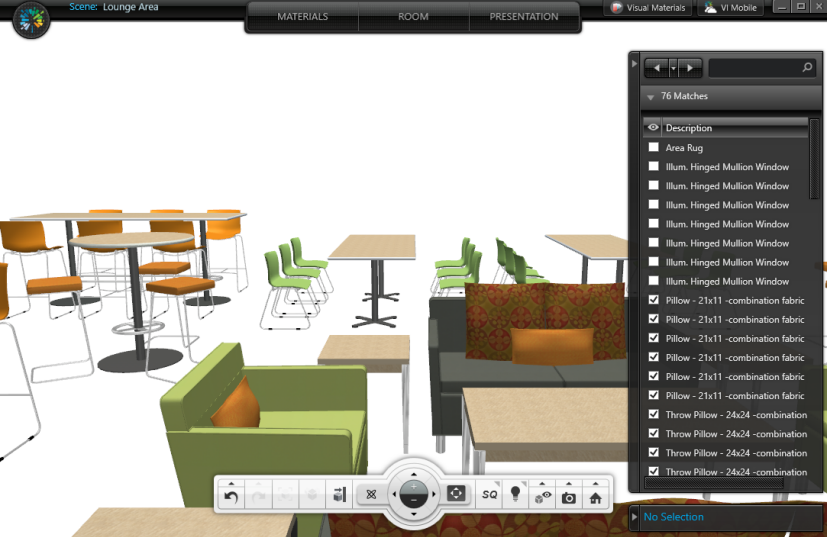The image size is (827, 537).
Task: Open VI Mobile
Action: pos(730,8)
